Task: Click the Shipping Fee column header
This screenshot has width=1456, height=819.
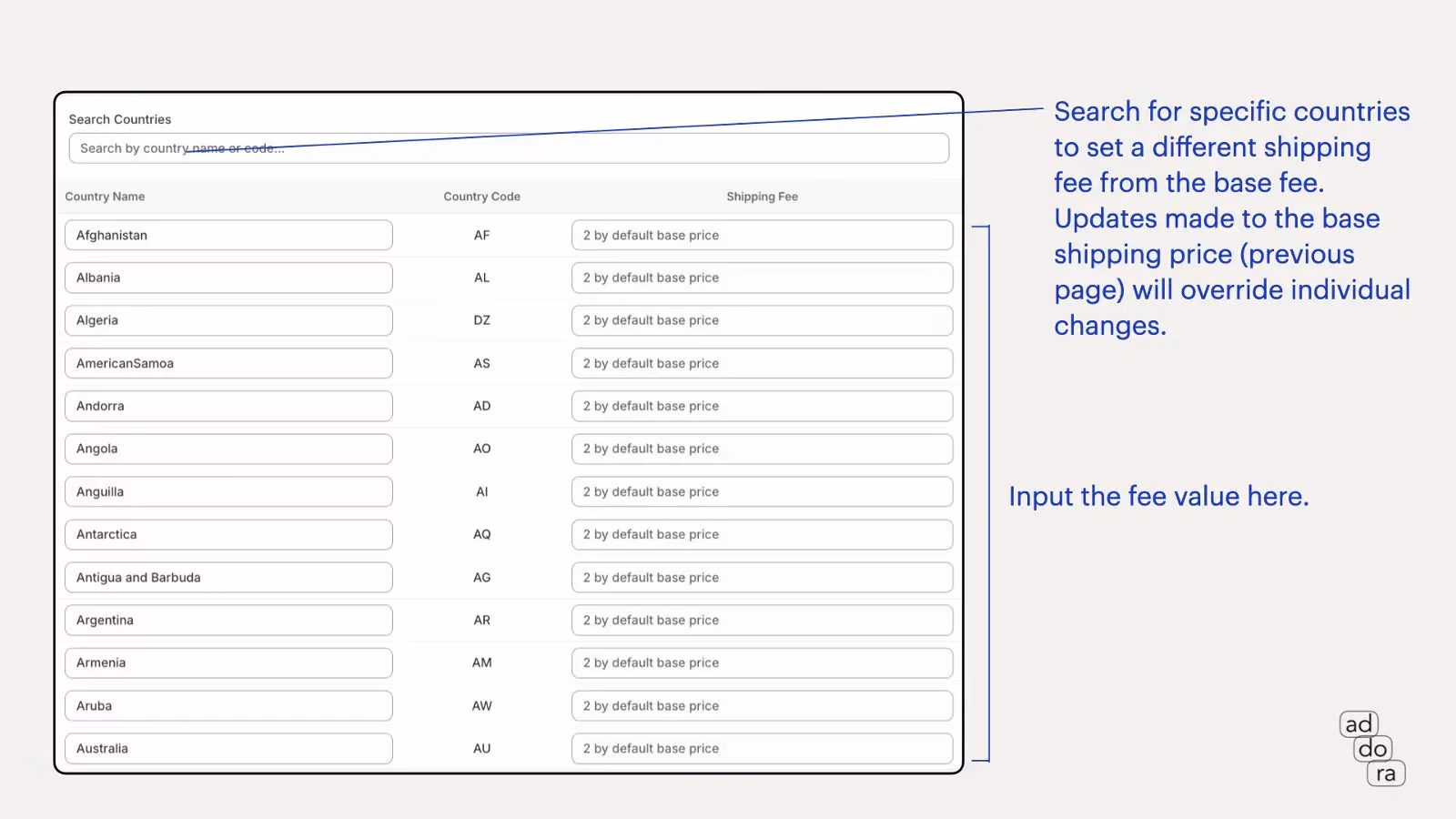Action: coord(762,197)
